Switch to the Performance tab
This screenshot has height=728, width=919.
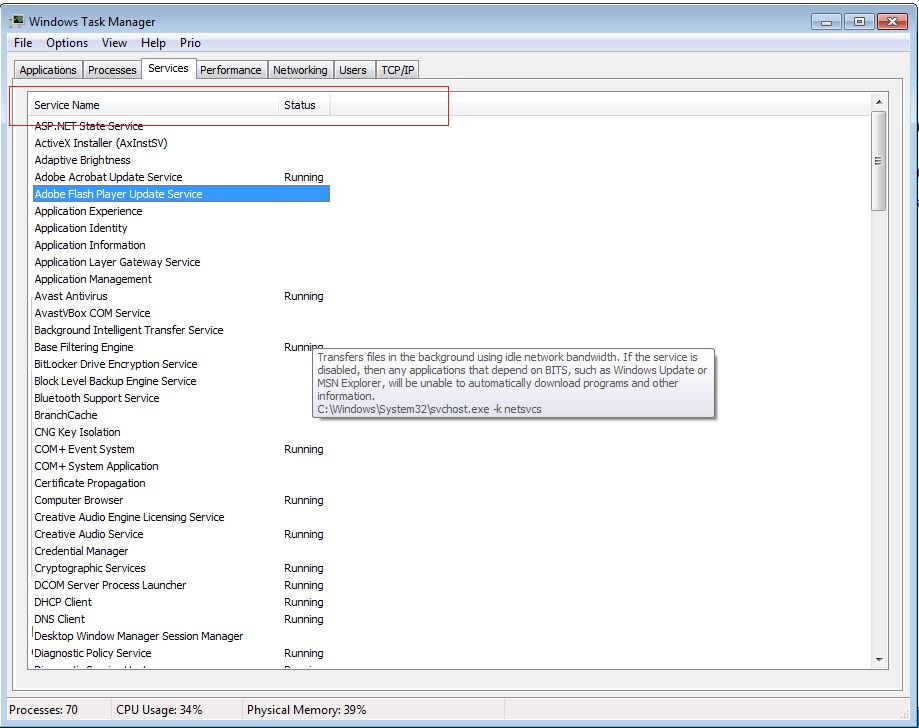tap(231, 70)
